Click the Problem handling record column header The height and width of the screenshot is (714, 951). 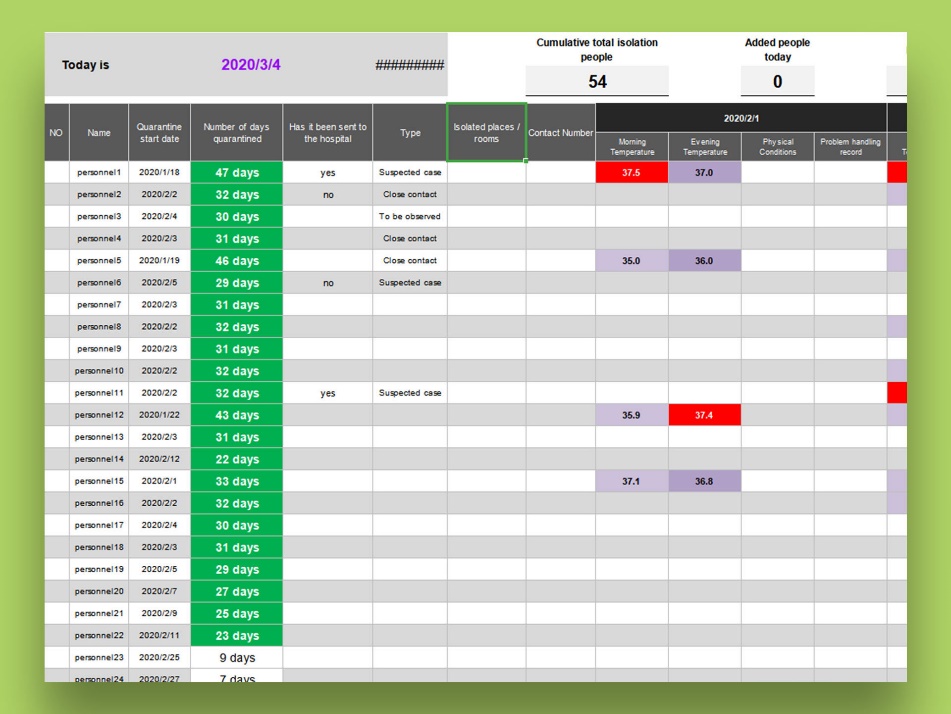[852, 145]
